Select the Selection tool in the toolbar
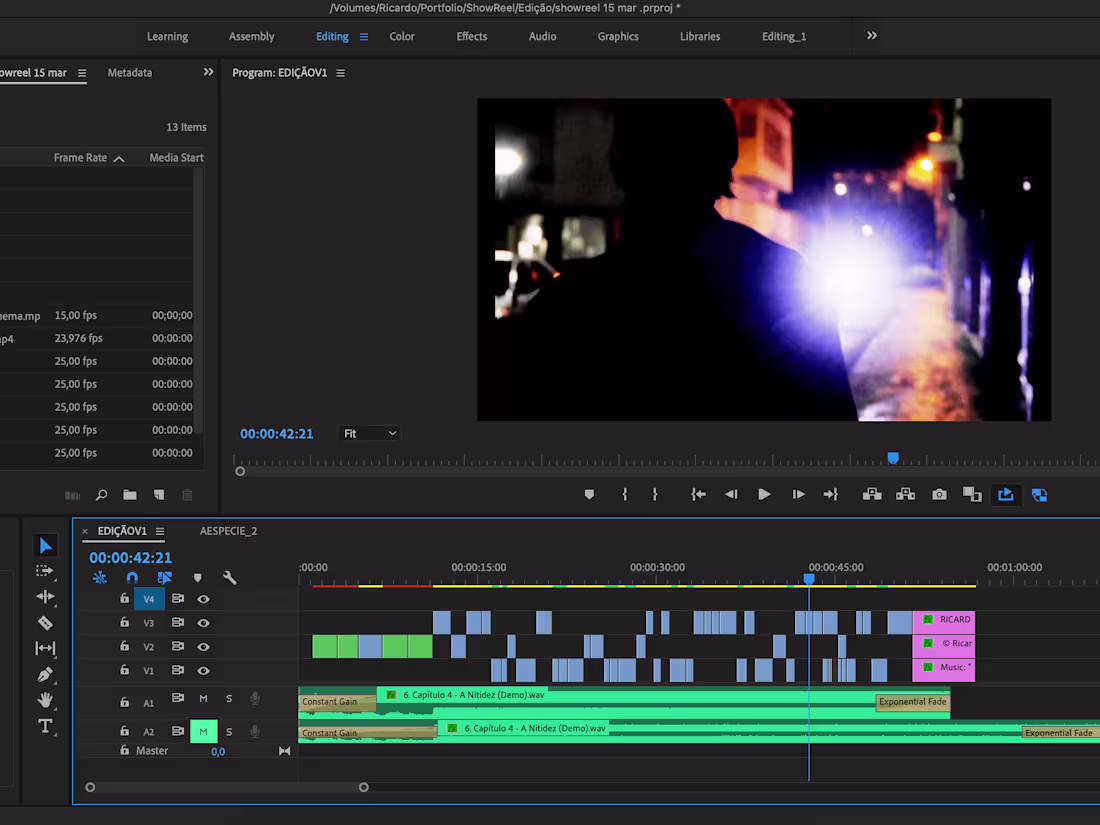This screenshot has height=825, width=1100. pyautogui.click(x=45, y=545)
